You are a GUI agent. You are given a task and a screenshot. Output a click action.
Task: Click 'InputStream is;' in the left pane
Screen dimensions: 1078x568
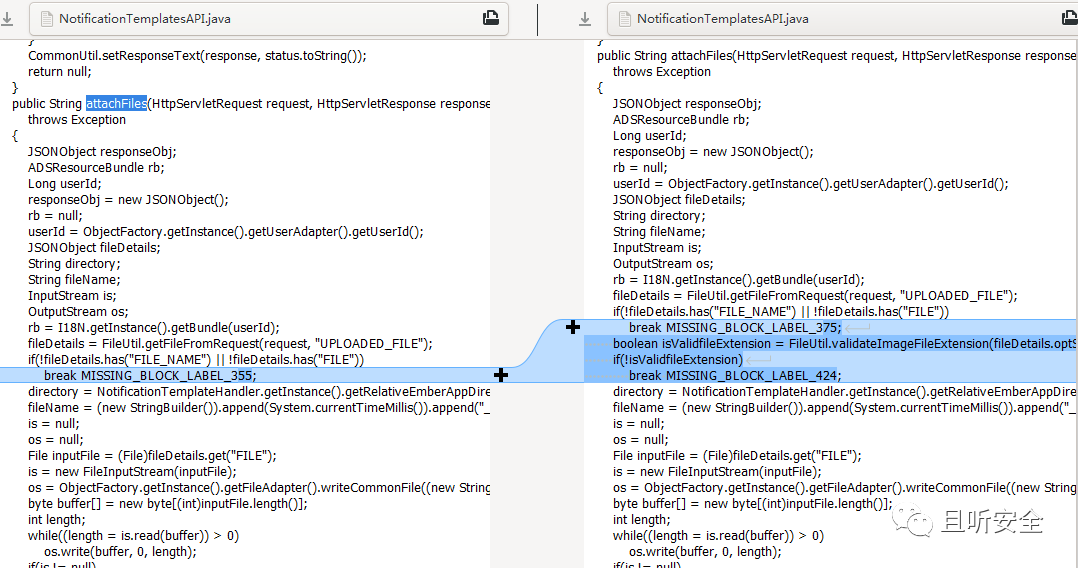pyautogui.click(x=72, y=295)
